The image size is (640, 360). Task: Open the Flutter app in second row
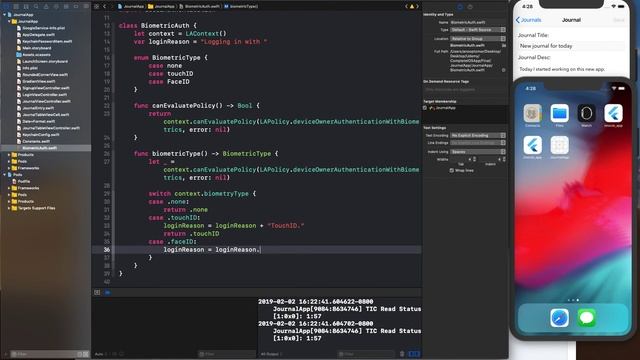533,145
